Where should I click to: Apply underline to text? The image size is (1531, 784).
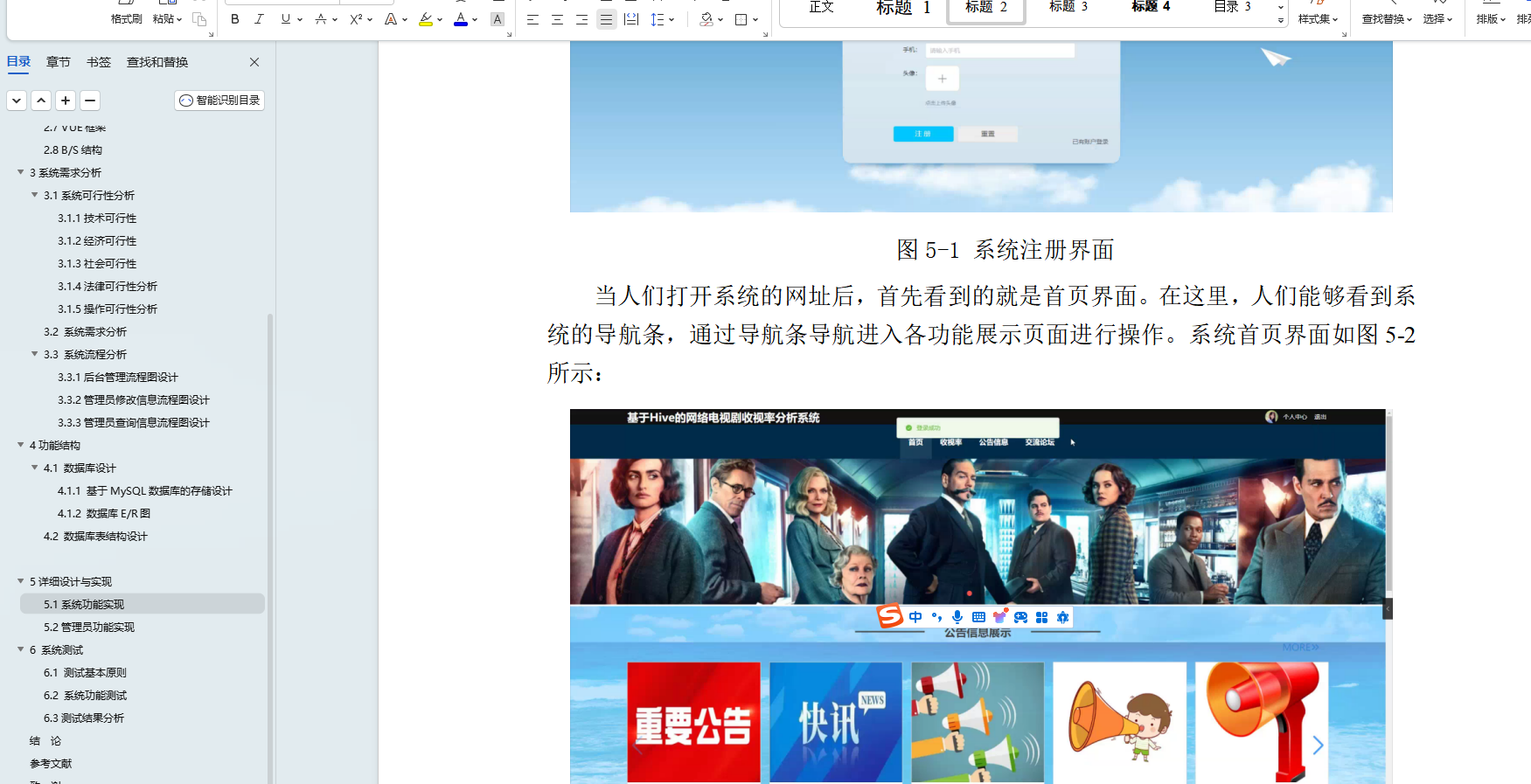(285, 19)
